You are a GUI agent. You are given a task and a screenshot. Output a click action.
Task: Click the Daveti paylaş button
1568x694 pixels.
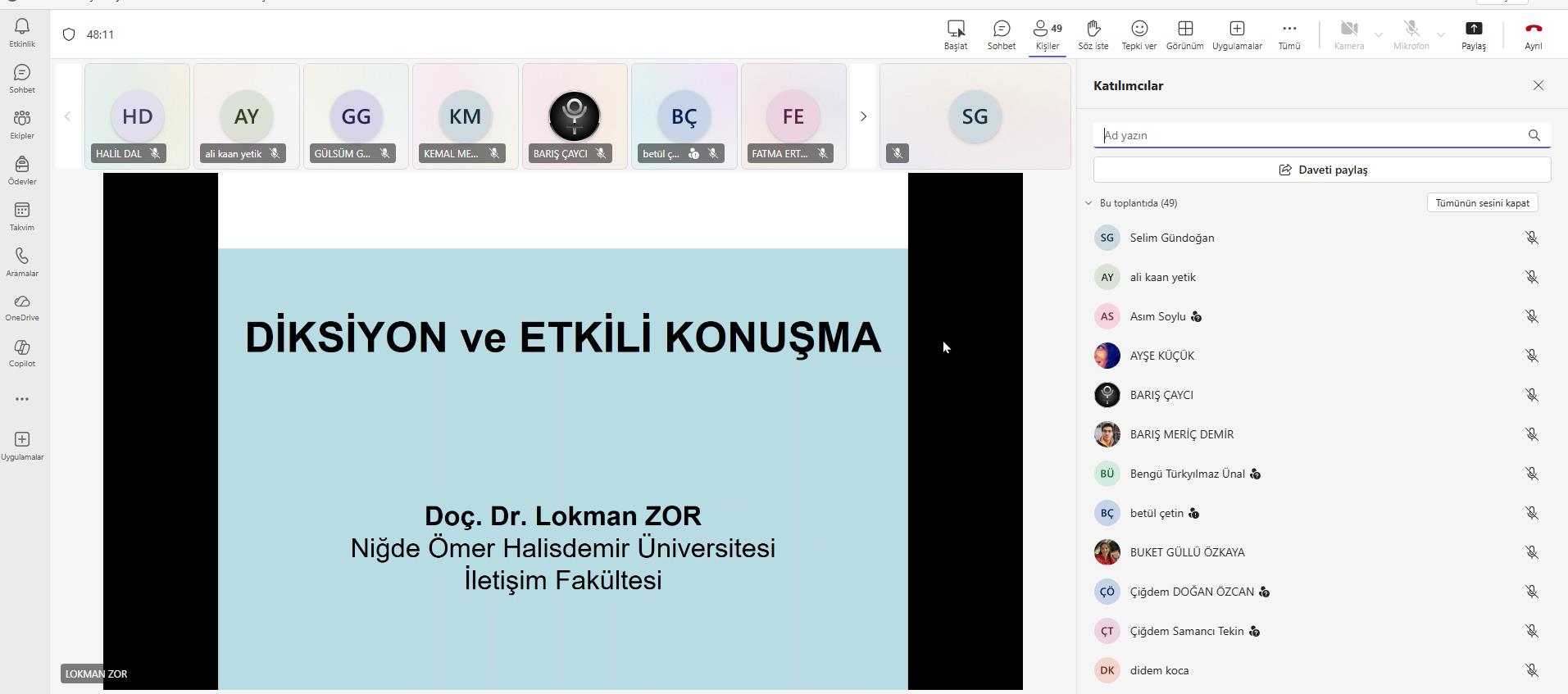click(1322, 170)
